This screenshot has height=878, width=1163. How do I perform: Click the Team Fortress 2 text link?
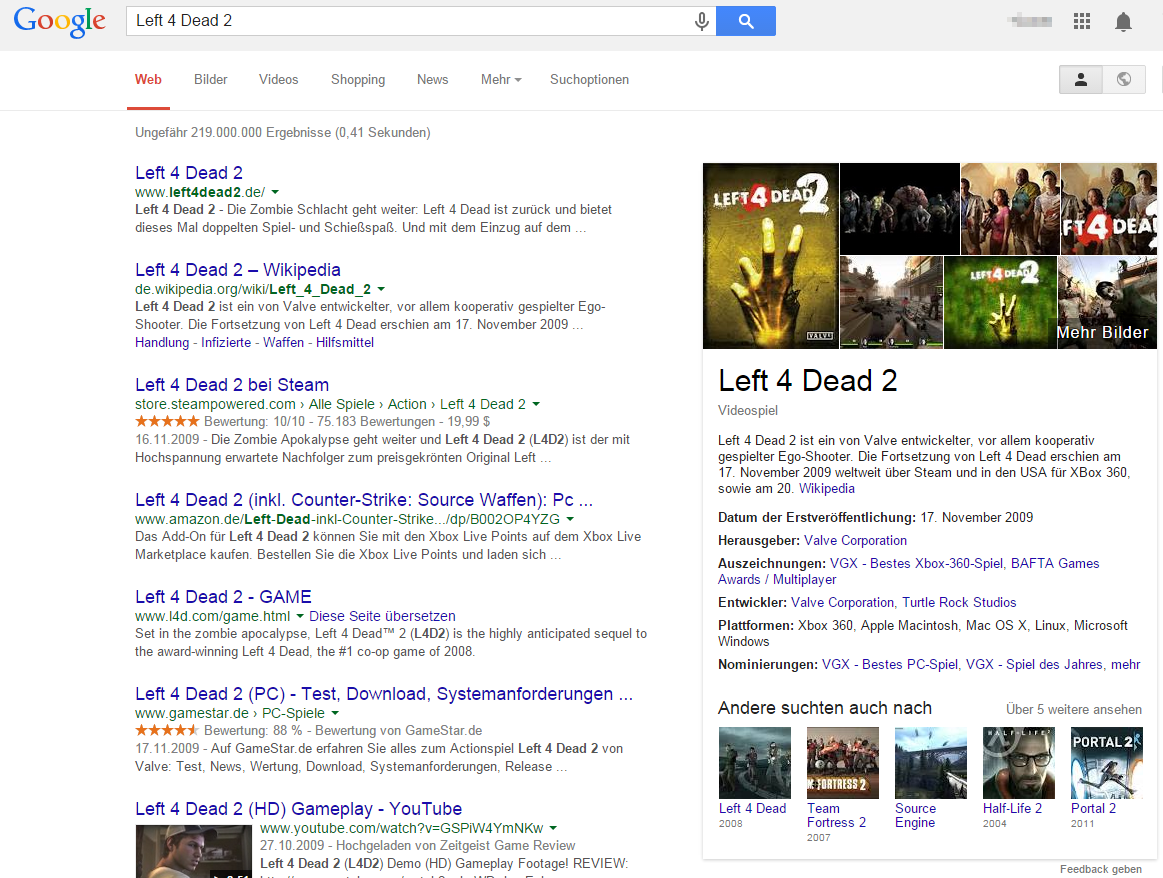pos(836,816)
